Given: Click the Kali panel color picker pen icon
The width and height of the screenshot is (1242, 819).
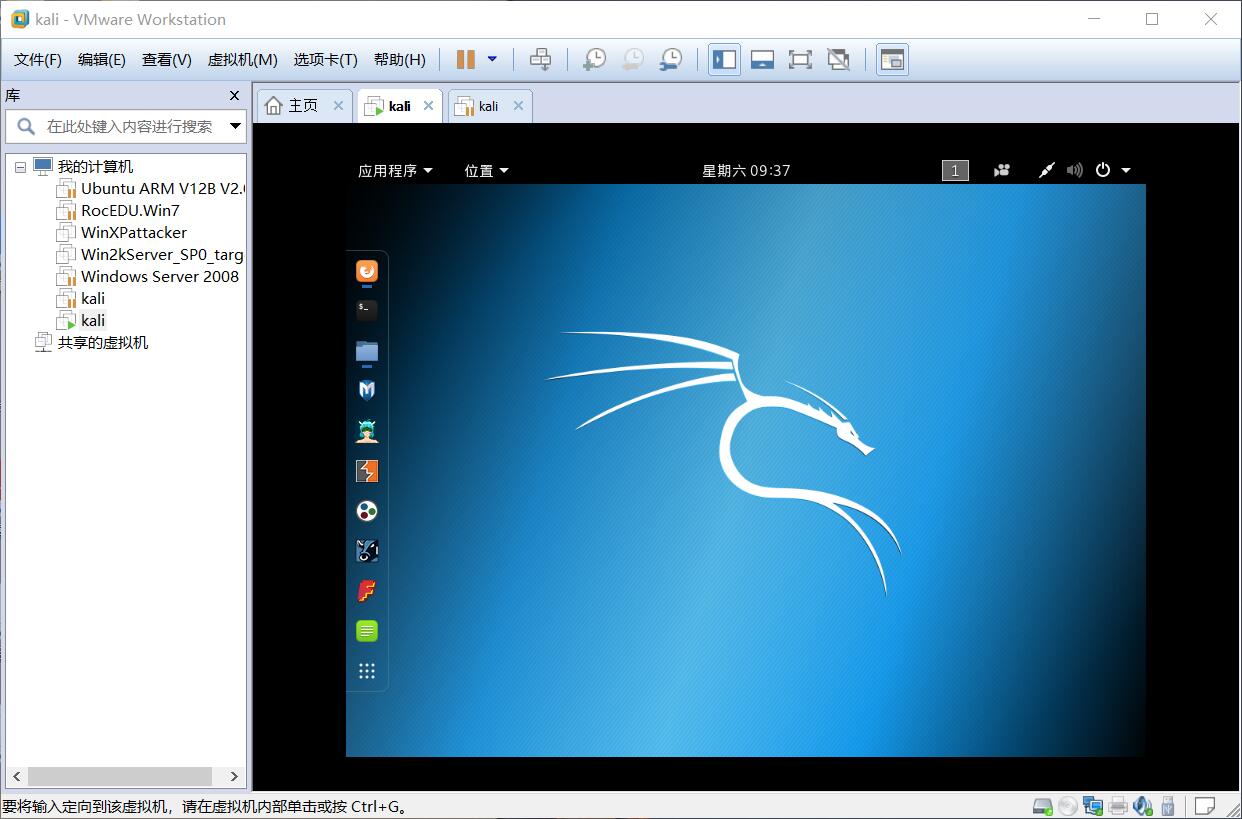Looking at the screenshot, I should [1046, 170].
